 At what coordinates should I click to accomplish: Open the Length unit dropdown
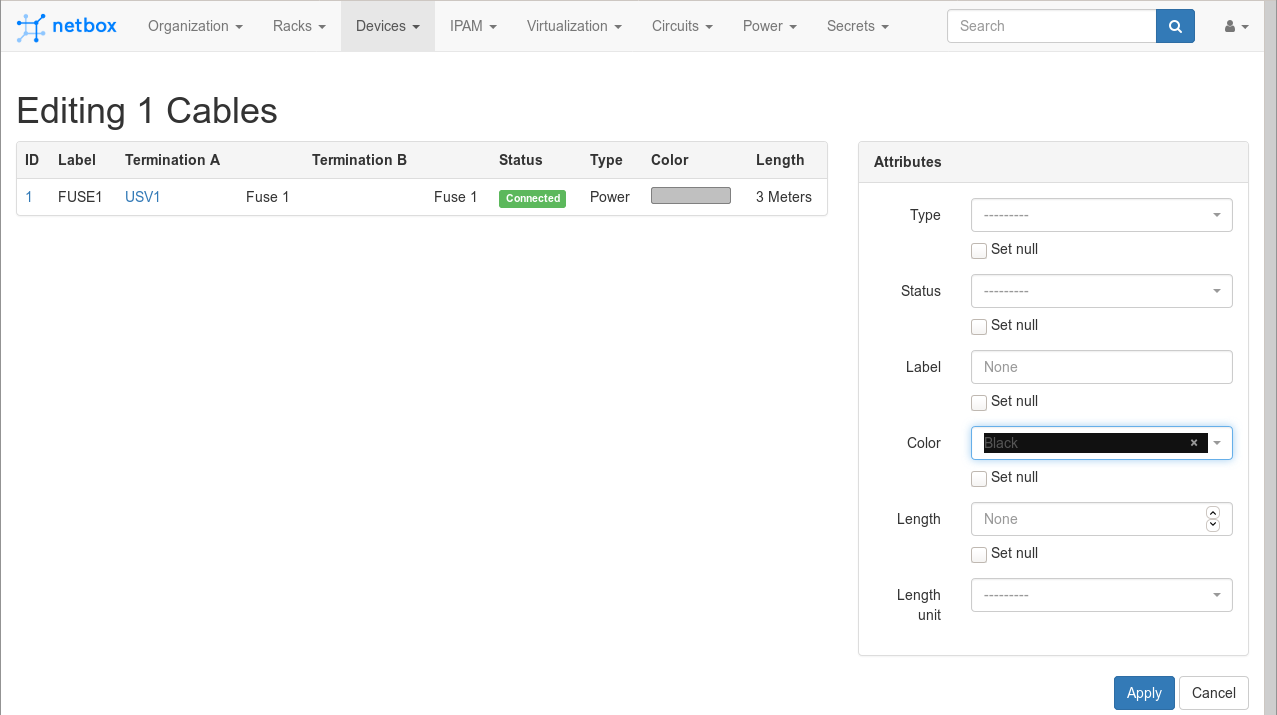(x=1101, y=595)
